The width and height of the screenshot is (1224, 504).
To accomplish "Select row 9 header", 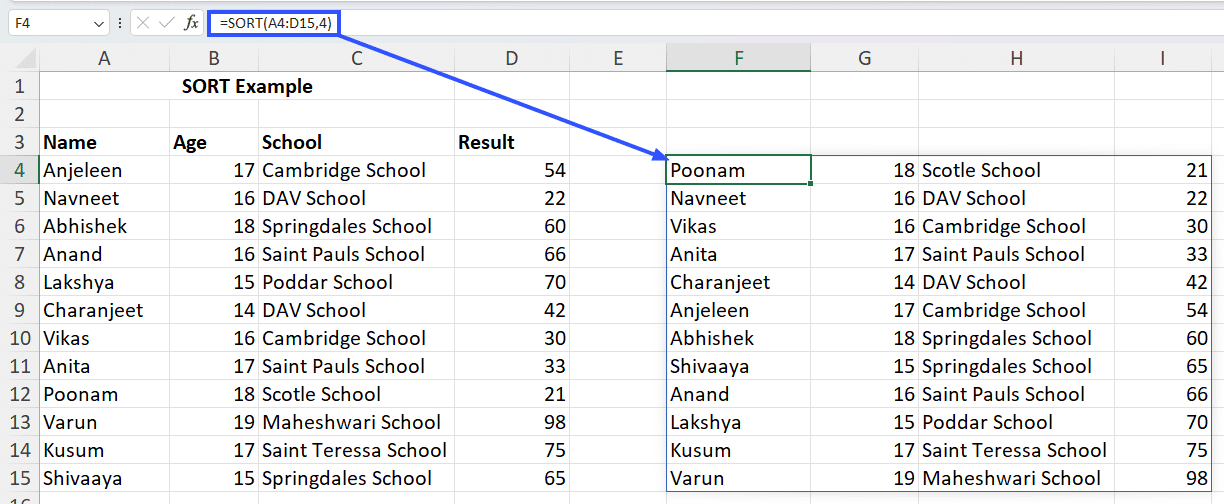I will [20, 310].
